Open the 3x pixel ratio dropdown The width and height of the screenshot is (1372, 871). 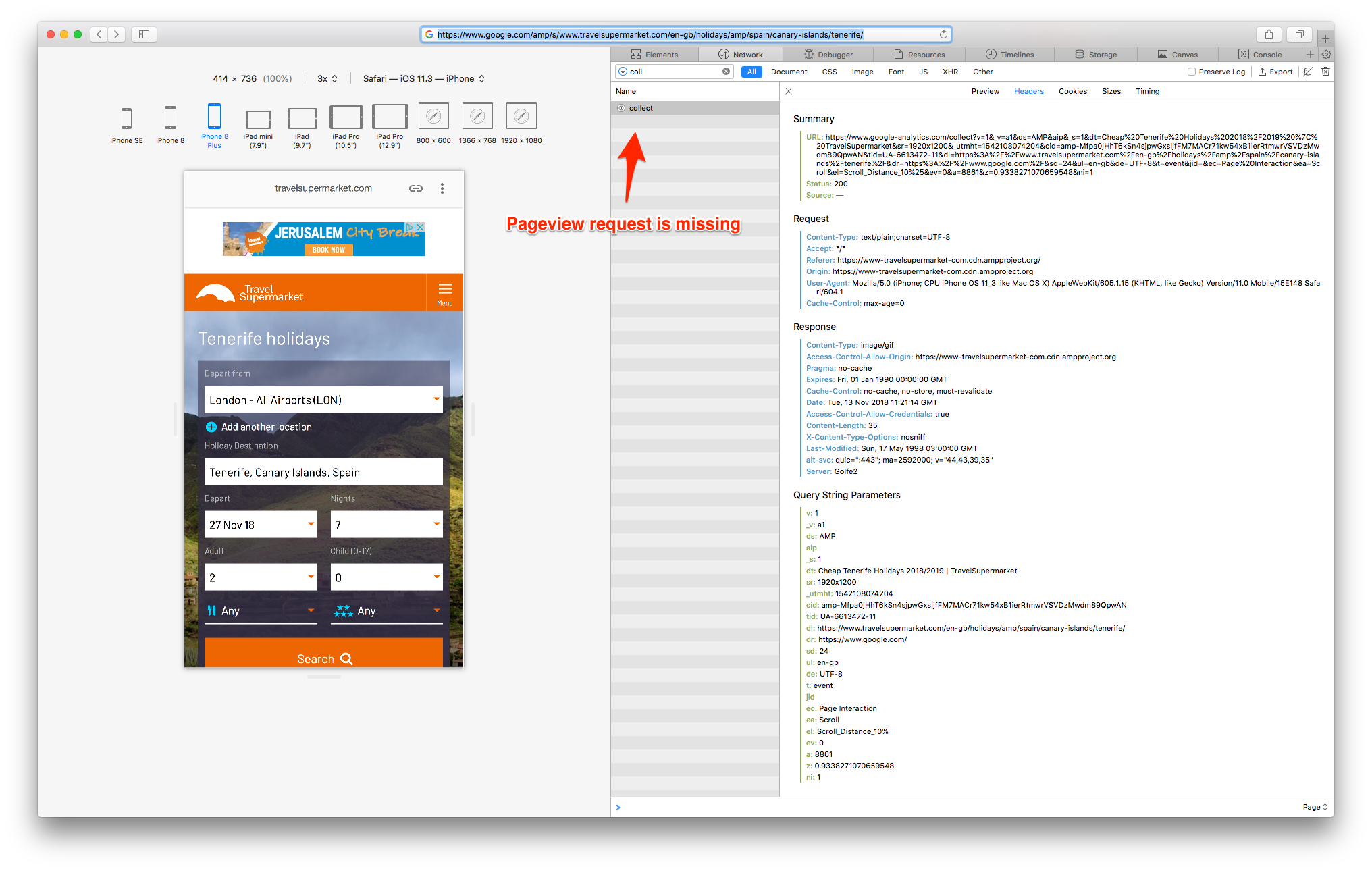(x=327, y=79)
